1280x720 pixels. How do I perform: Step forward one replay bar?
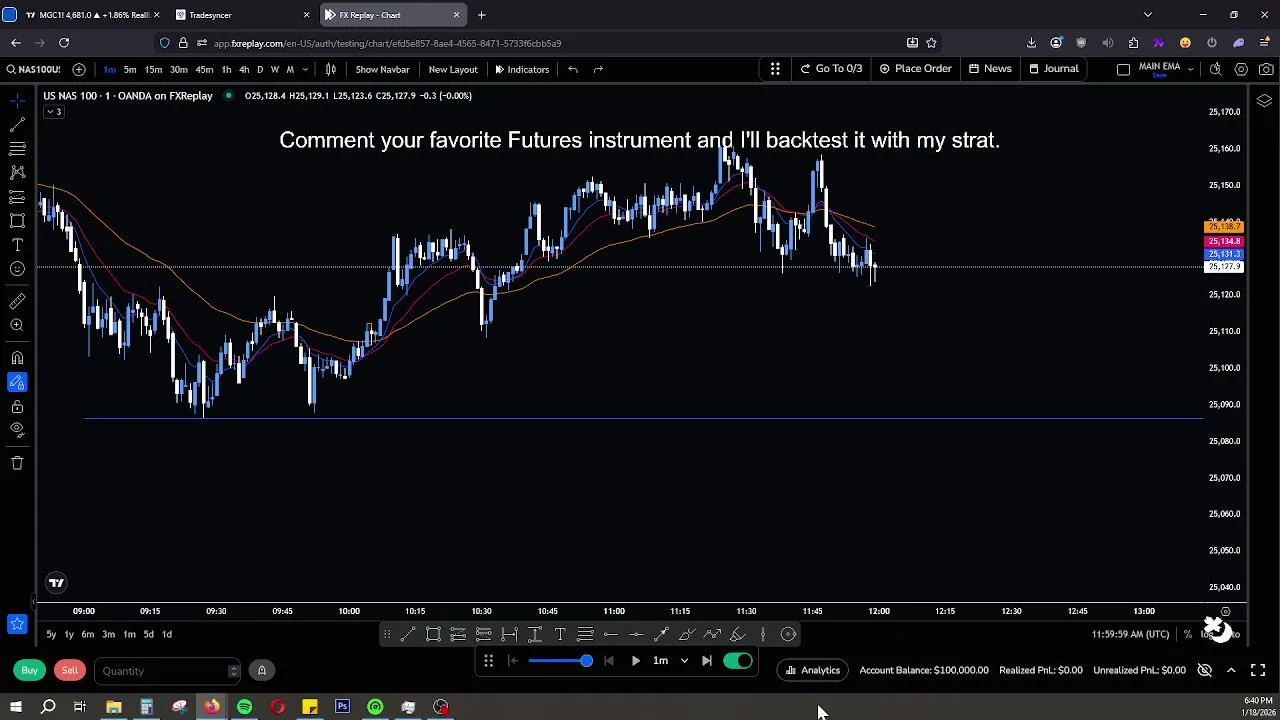point(707,661)
